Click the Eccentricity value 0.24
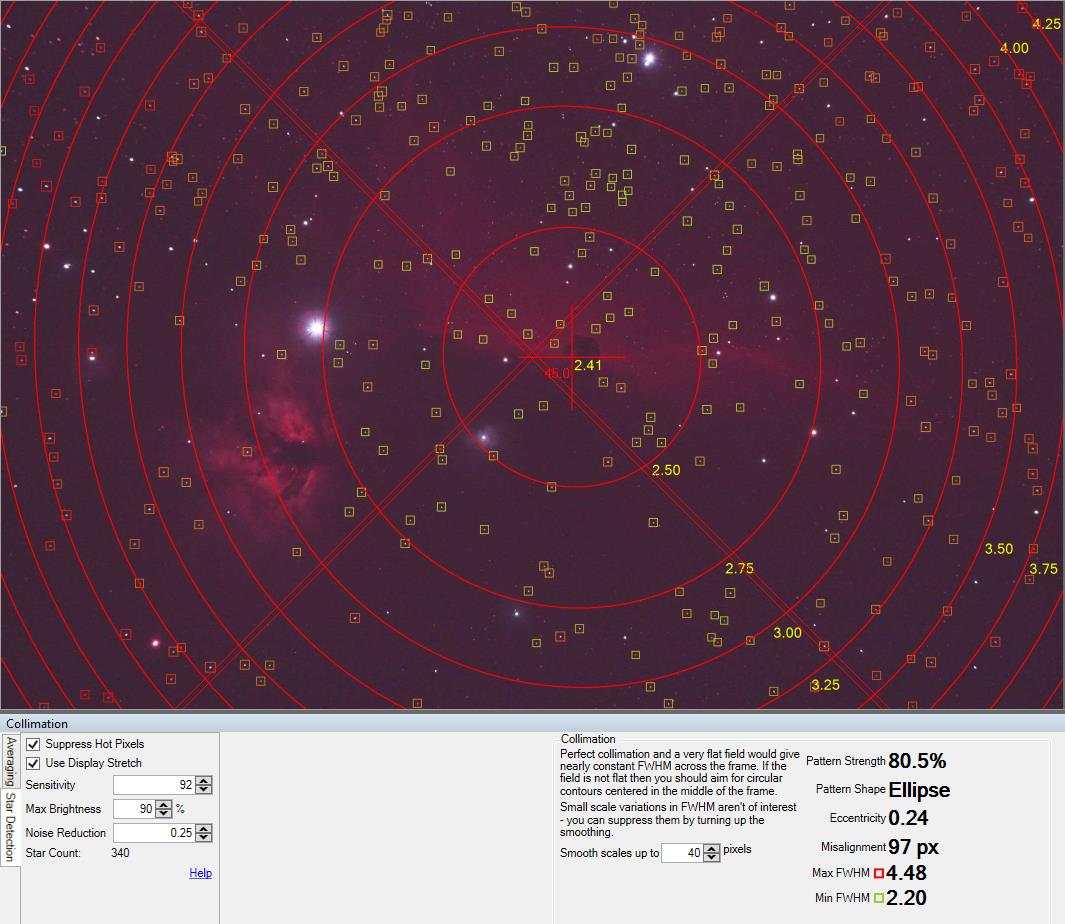 pos(908,818)
